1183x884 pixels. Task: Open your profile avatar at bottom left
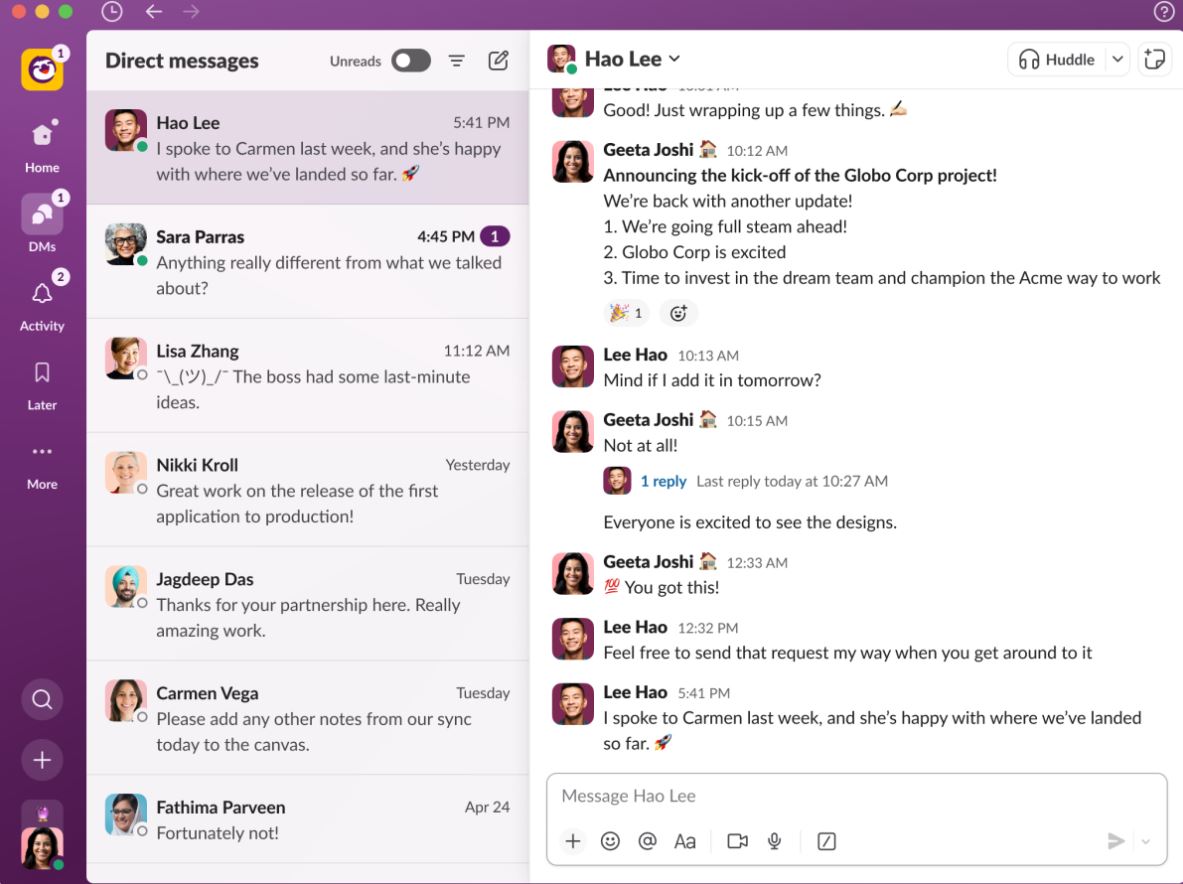coord(42,848)
